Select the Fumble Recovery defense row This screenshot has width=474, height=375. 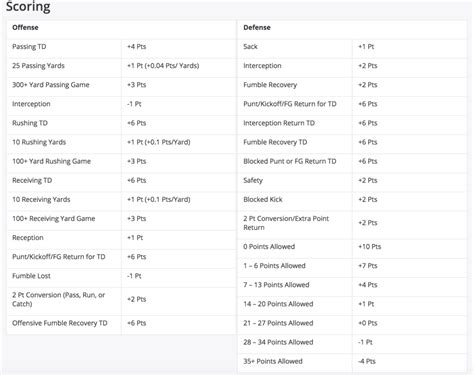point(352,85)
